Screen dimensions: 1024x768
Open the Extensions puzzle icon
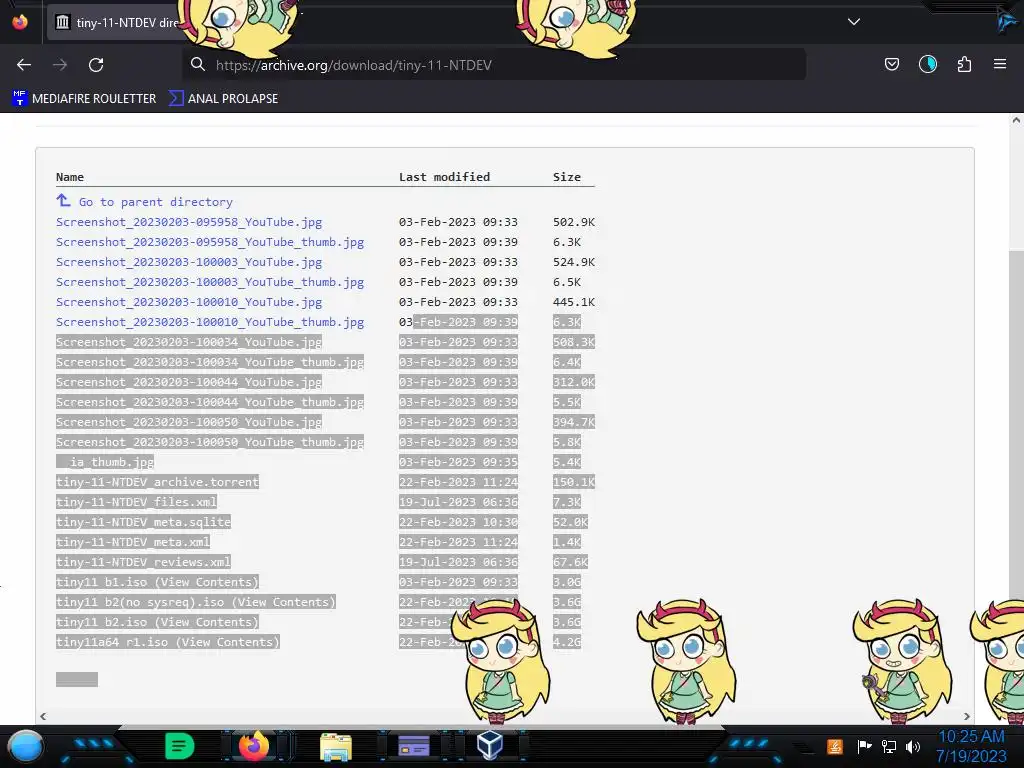coord(964,64)
